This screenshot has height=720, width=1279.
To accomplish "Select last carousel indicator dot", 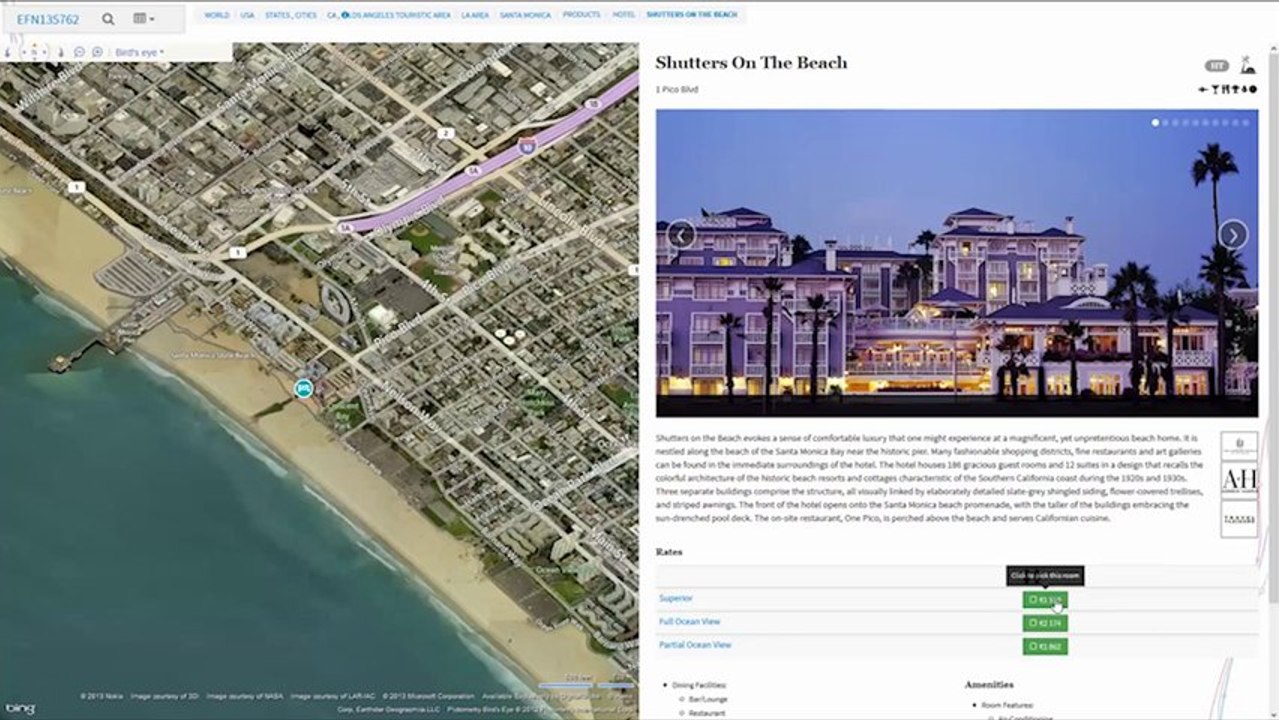I will [1245, 123].
